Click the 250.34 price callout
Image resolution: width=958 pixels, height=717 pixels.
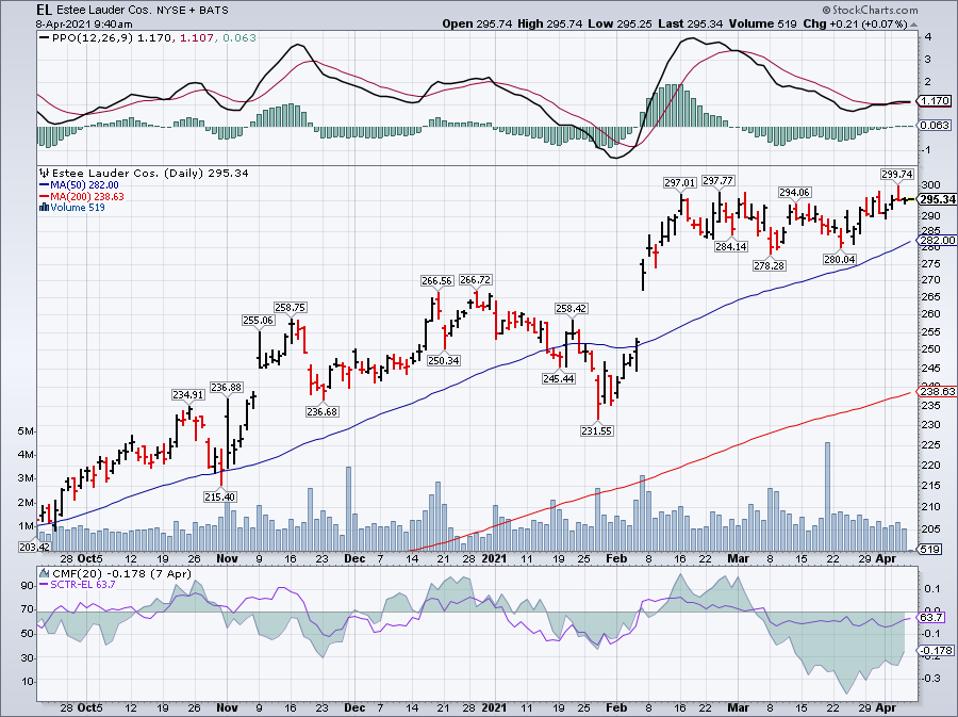pos(444,360)
